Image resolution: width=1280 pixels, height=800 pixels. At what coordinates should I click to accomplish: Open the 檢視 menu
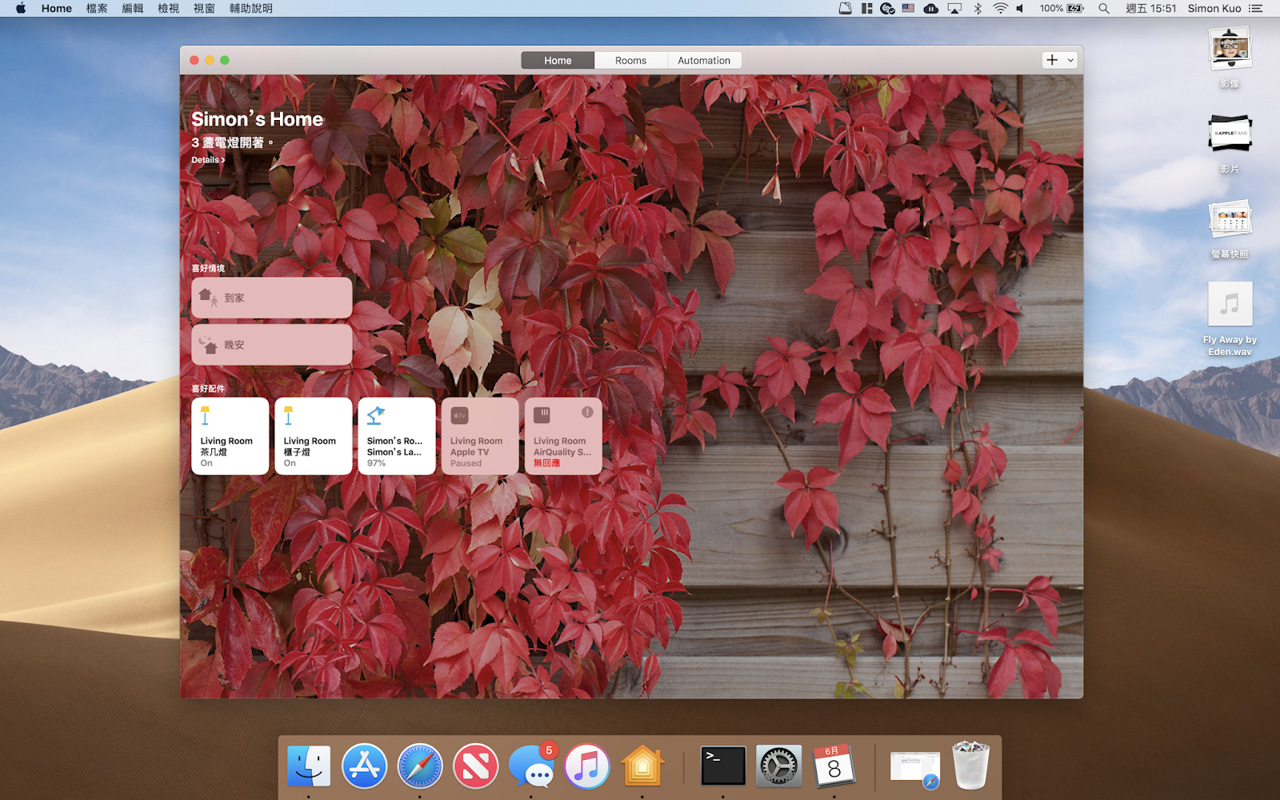click(x=168, y=8)
